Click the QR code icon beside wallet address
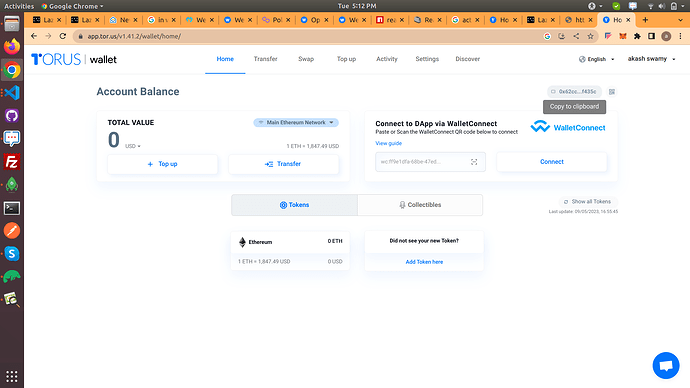Viewport: 690px width, 388px height. click(612, 92)
